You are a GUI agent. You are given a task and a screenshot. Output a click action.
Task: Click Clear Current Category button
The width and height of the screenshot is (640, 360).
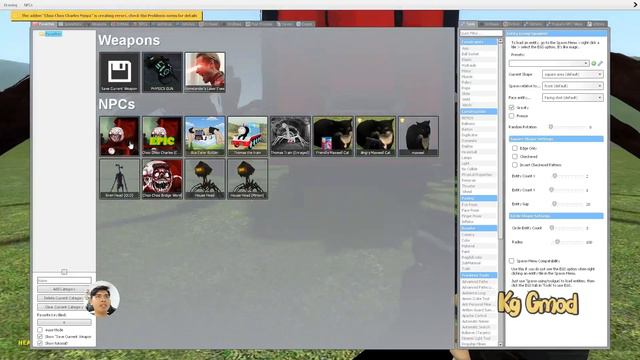(x=64, y=307)
